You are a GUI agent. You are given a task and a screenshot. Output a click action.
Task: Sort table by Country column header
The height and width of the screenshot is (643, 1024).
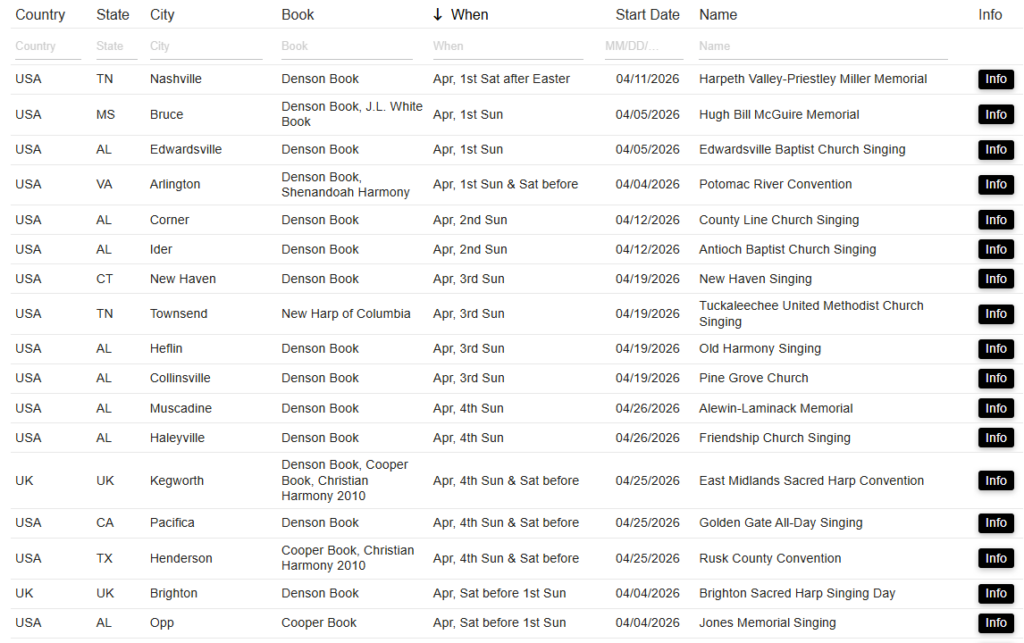(x=40, y=15)
